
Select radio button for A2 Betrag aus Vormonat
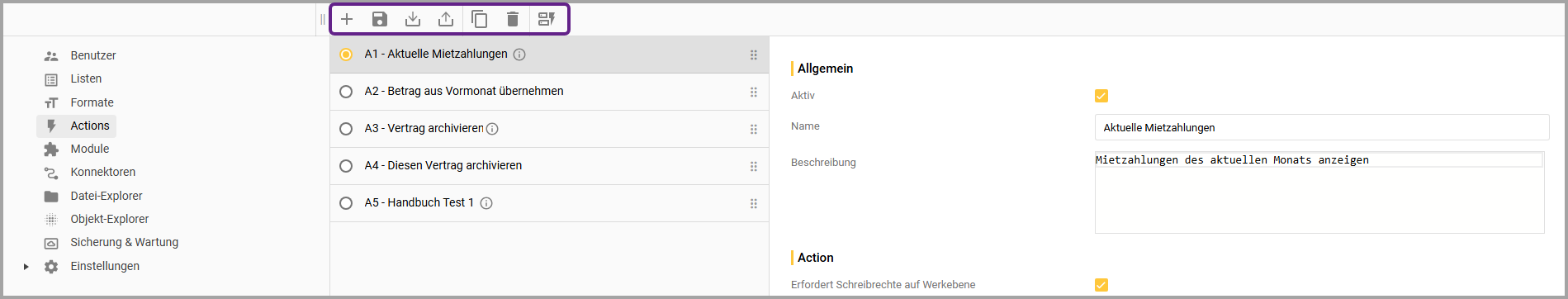(x=346, y=92)
